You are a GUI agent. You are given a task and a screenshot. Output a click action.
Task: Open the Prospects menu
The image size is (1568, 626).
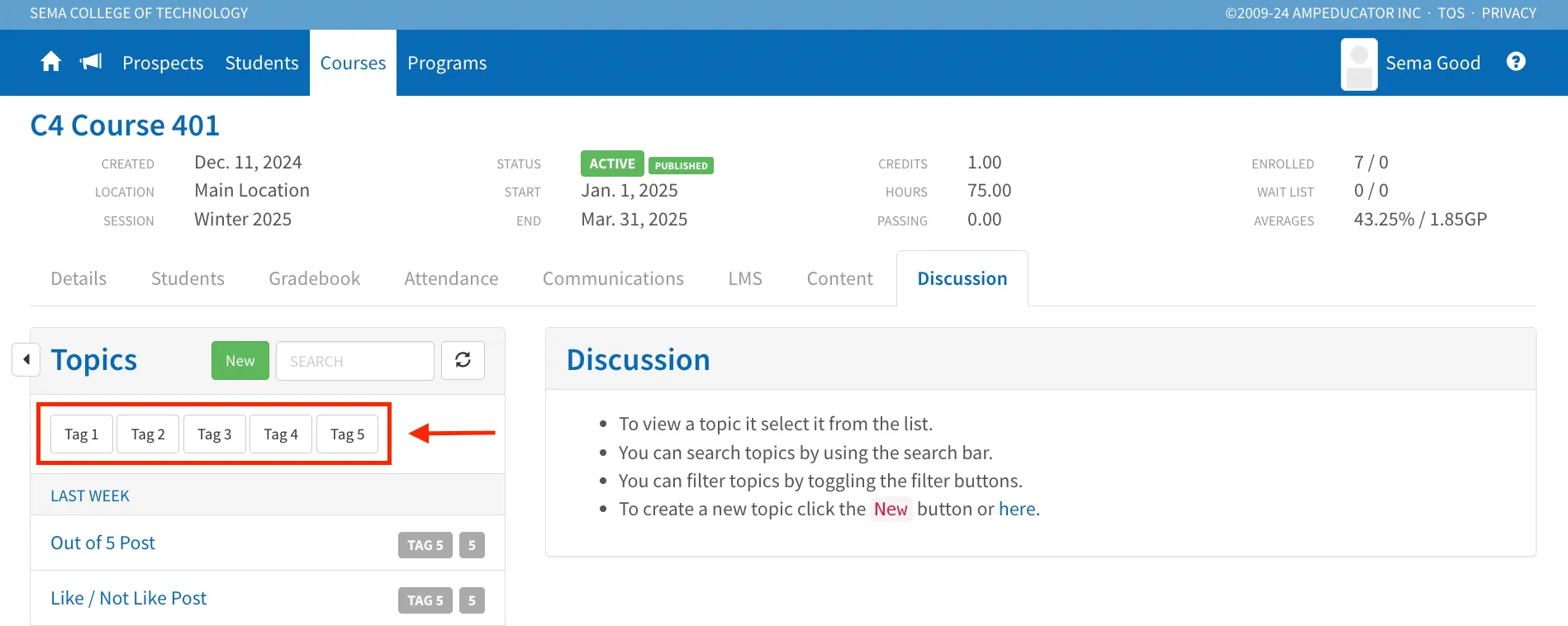[x=163, y=63]
